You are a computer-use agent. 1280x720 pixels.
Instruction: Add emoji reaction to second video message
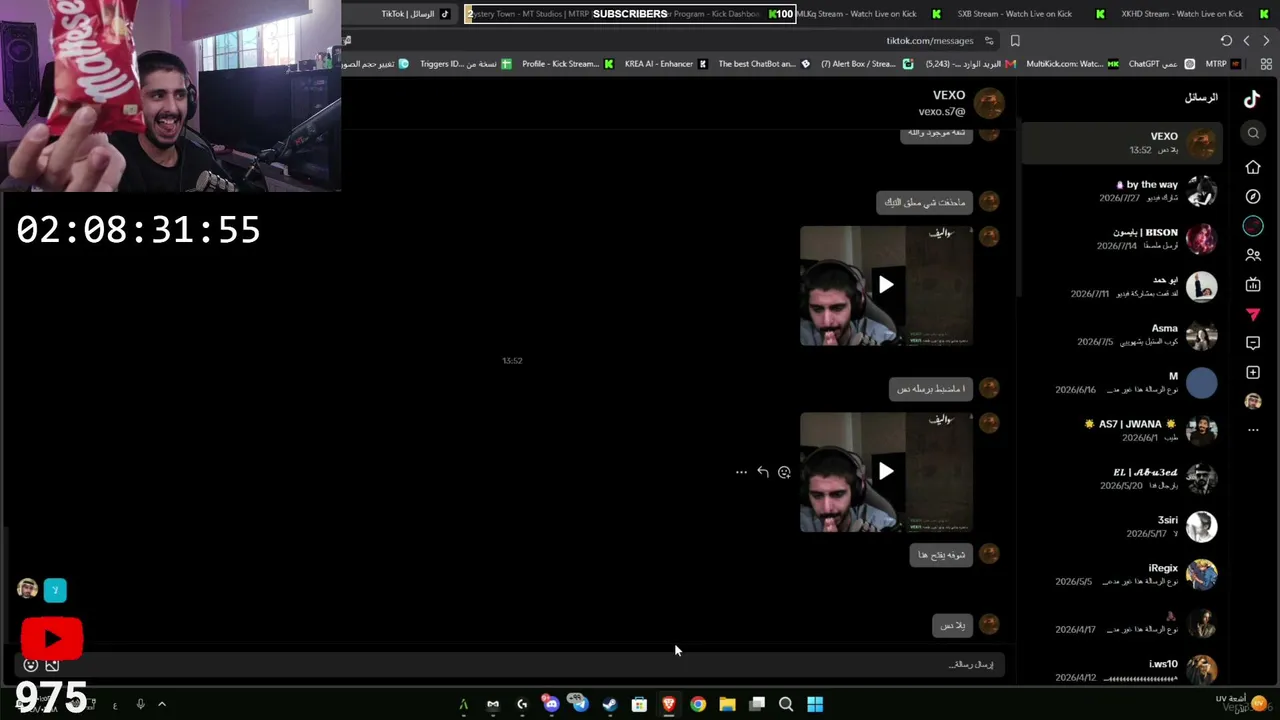pos(784,472)
